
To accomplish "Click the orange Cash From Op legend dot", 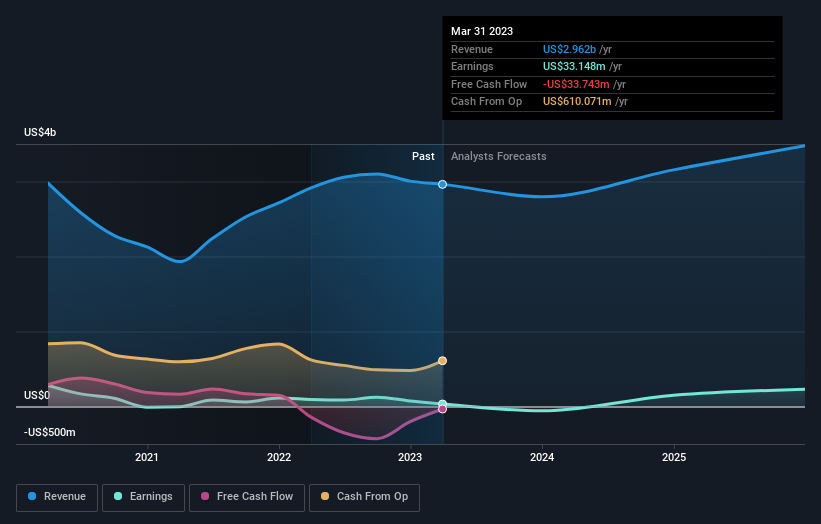I will pos(325,496).
